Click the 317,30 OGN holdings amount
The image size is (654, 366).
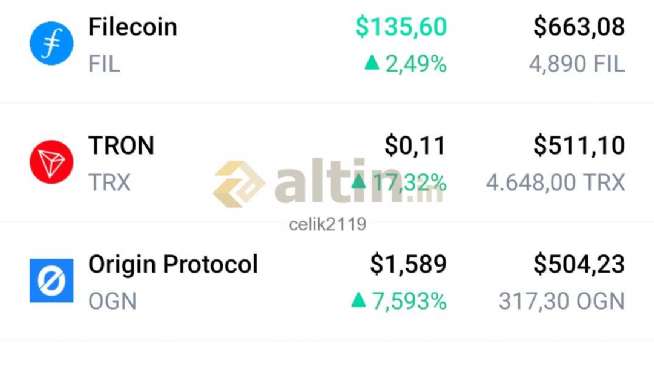(562, 301)
